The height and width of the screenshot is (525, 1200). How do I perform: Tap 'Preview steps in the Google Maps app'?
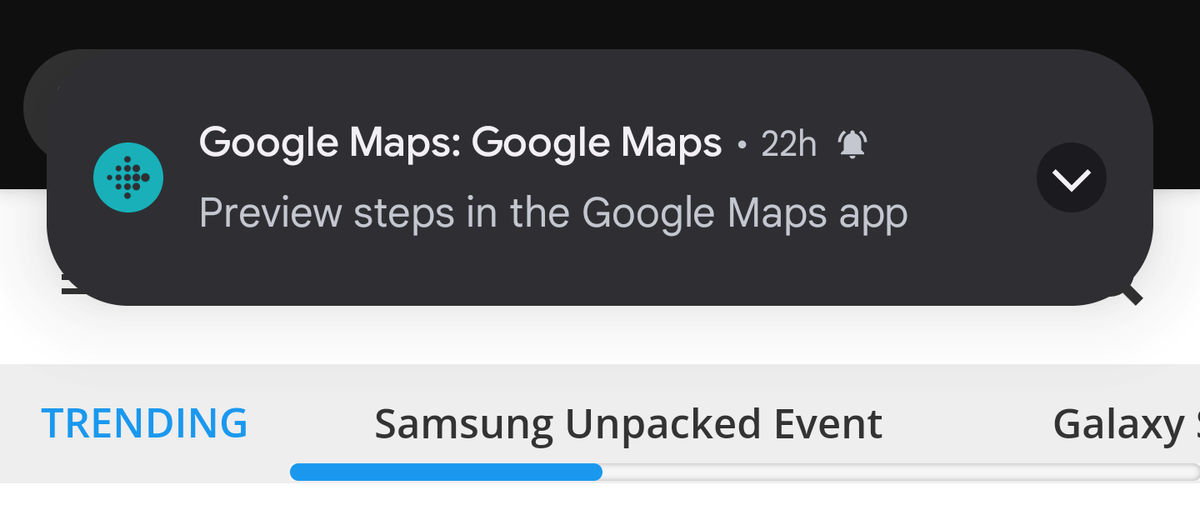click(x=553, y=213)
